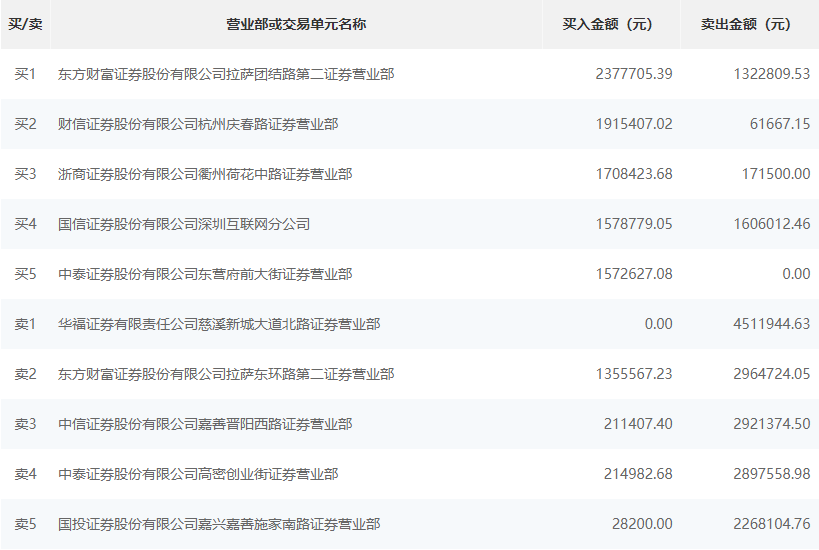Click sell amount 171500.00

click(x=776, y=174)
